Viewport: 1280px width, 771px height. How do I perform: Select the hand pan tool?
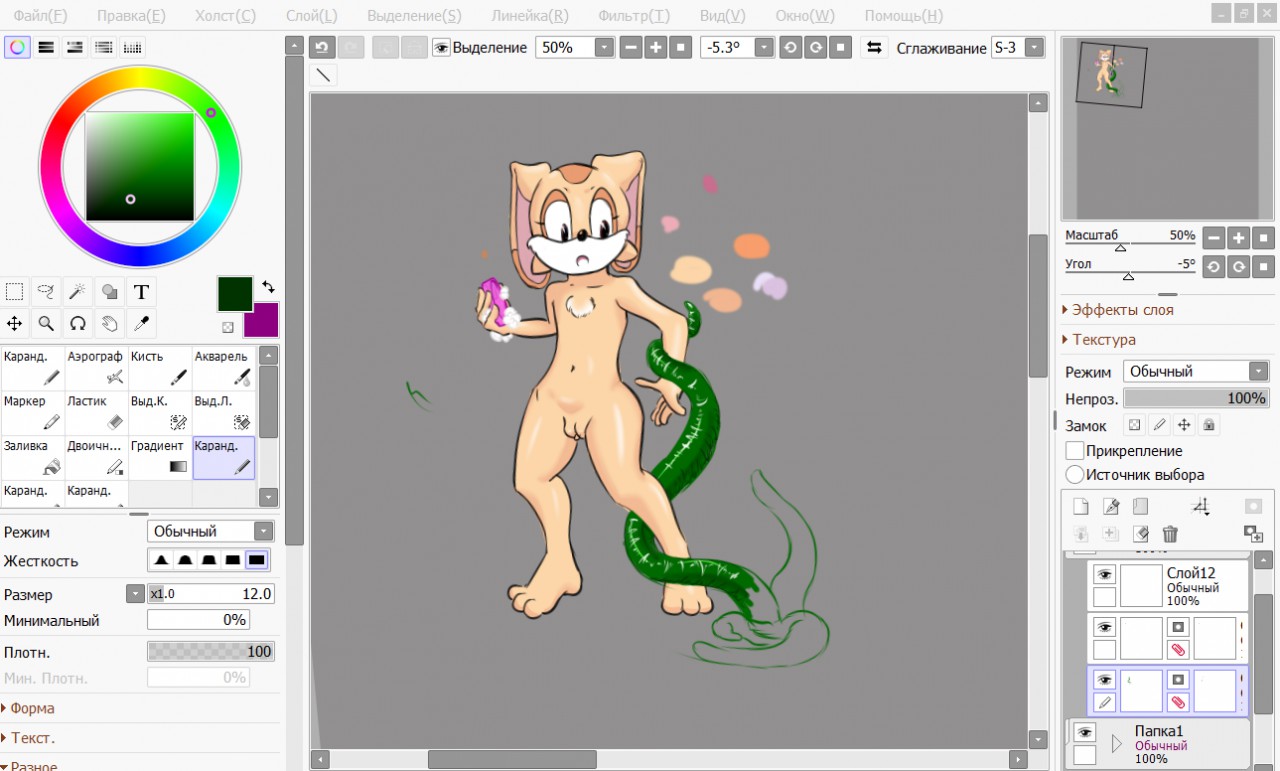pos(109,323)
